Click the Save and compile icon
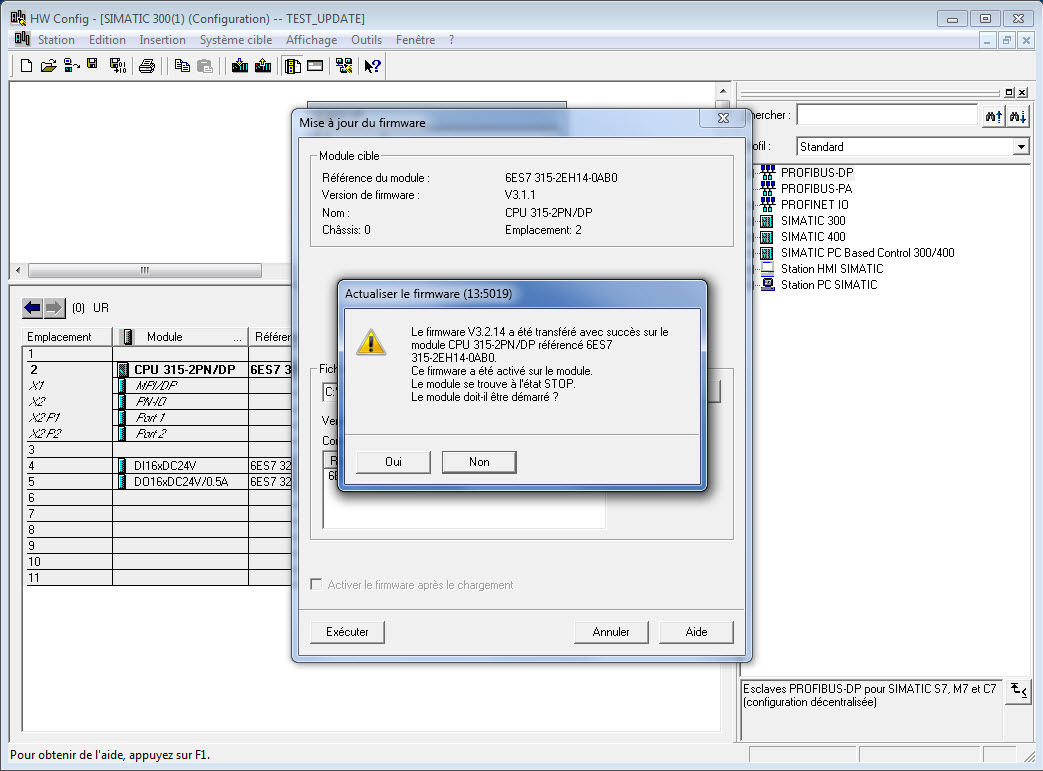The height and width of the screenshot is (771, 1043). [x=116, y=66]
